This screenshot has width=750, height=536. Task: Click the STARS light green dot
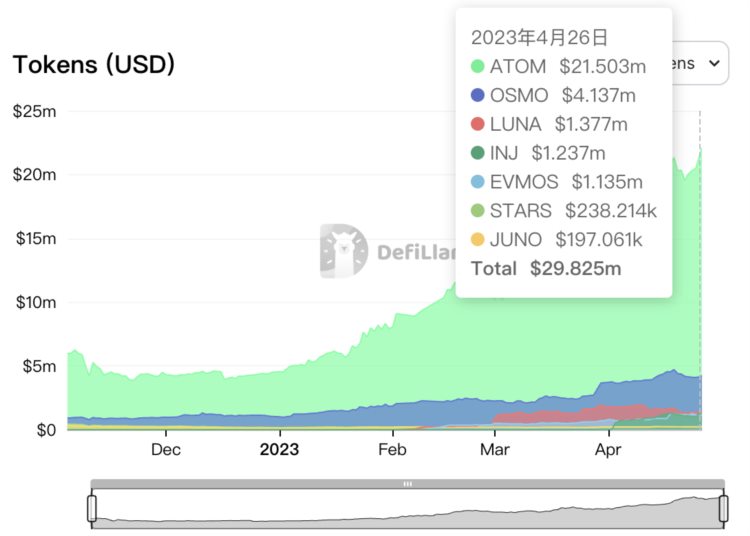(x=477, y=211)
